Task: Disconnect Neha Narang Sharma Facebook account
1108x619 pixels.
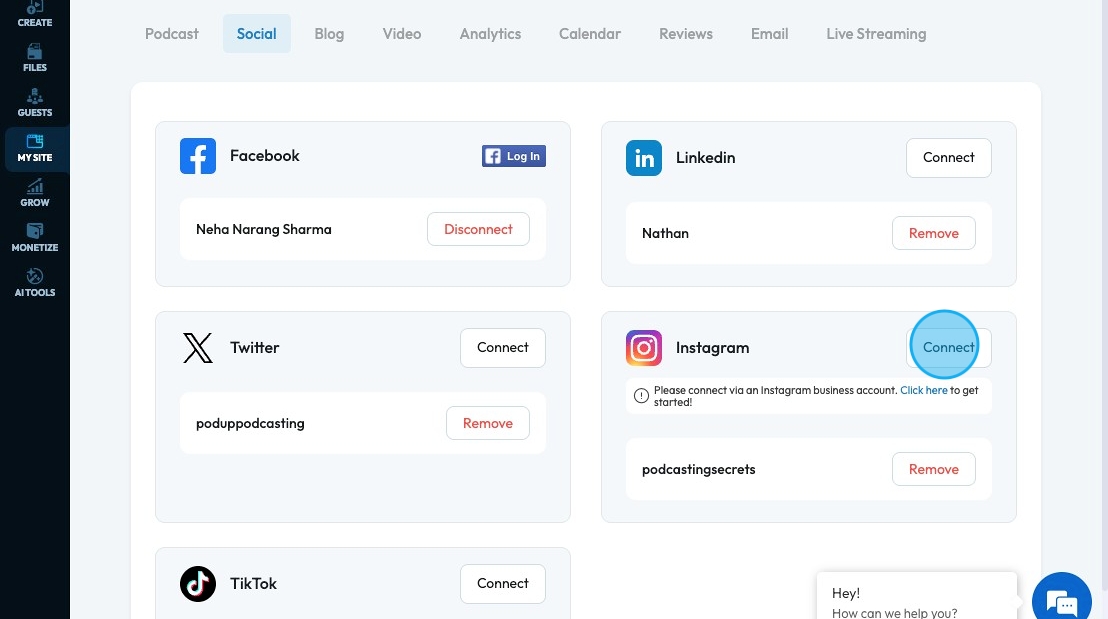Action: click(478, 229)
